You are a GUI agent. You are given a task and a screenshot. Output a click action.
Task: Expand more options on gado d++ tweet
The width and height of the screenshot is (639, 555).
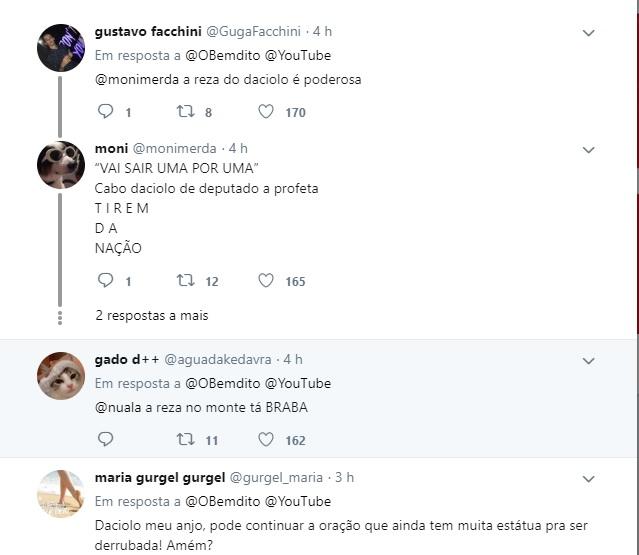(x=589, y=361)
